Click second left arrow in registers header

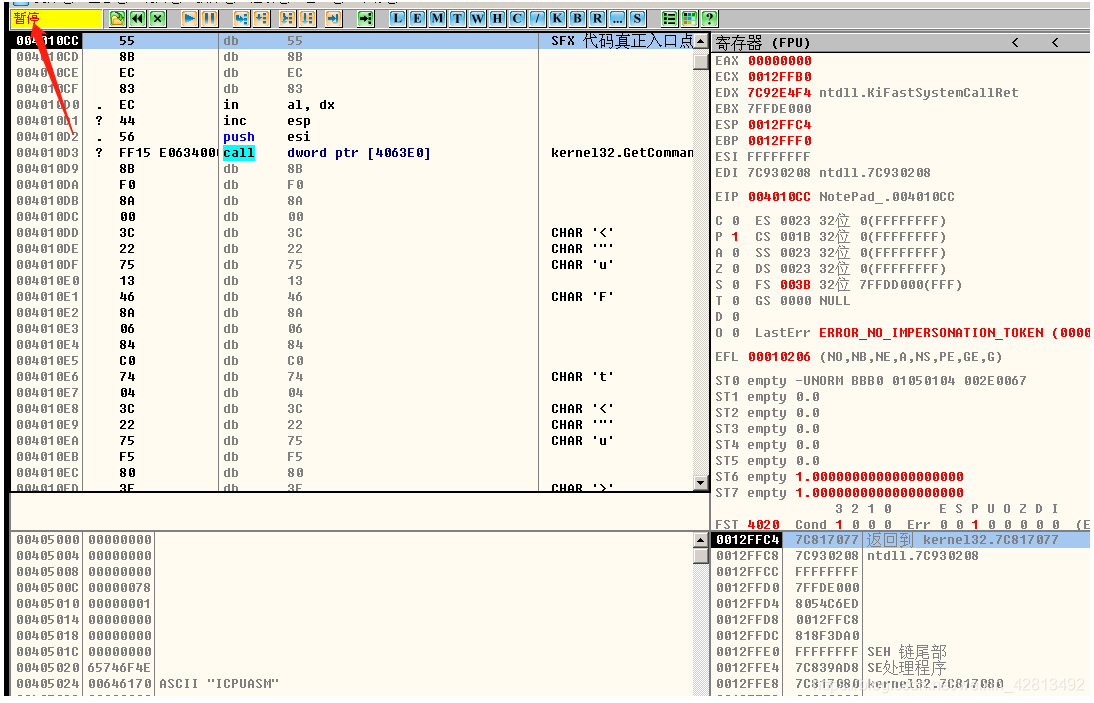(x=1055, y=43)
